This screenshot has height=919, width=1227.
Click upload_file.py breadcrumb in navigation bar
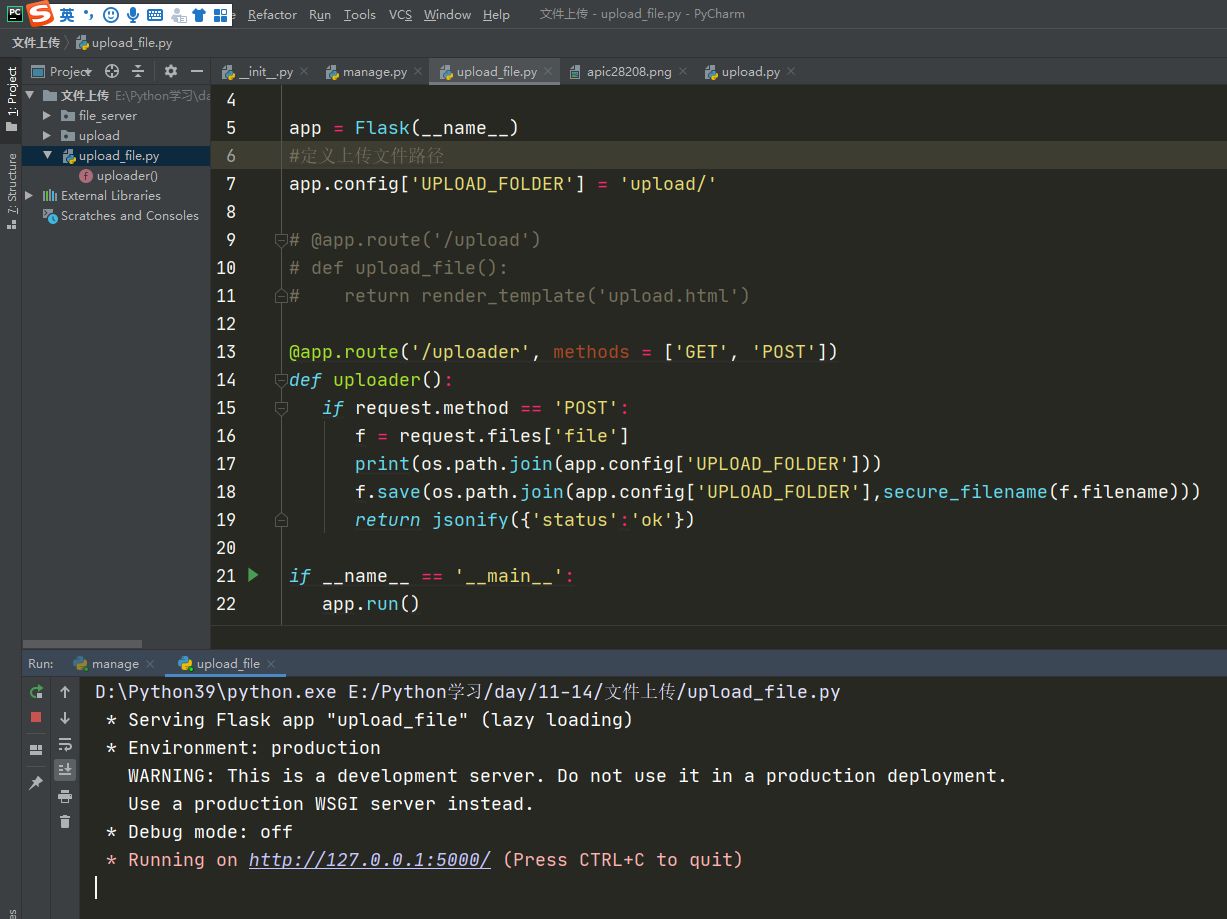tap(124, 43)
